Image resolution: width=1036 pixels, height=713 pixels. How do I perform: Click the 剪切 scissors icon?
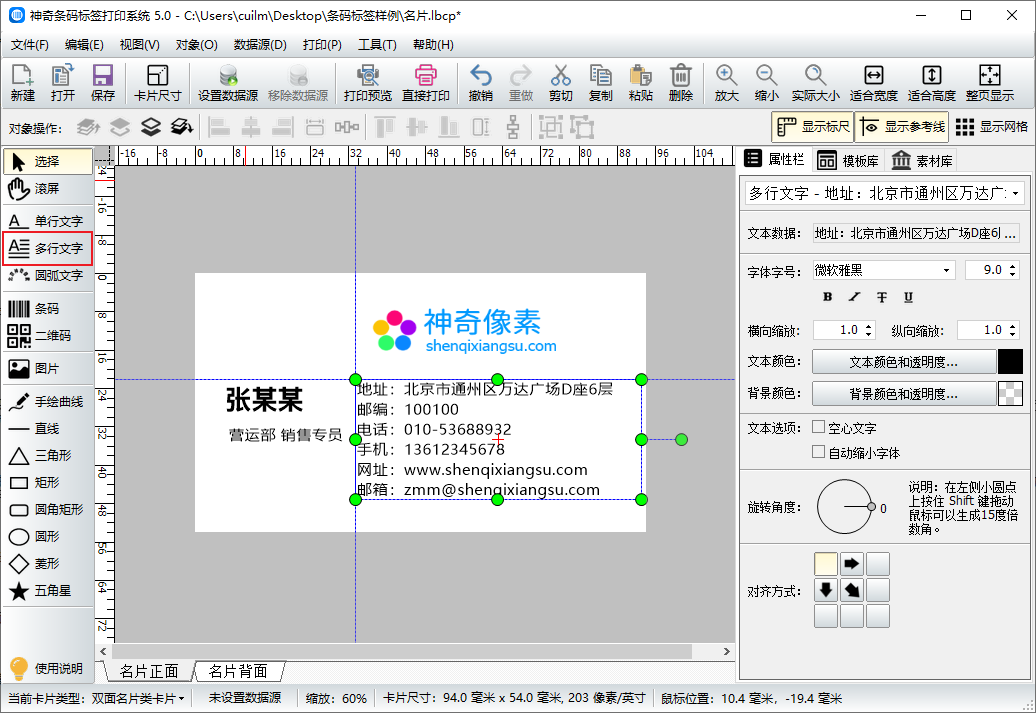[560, 83]
